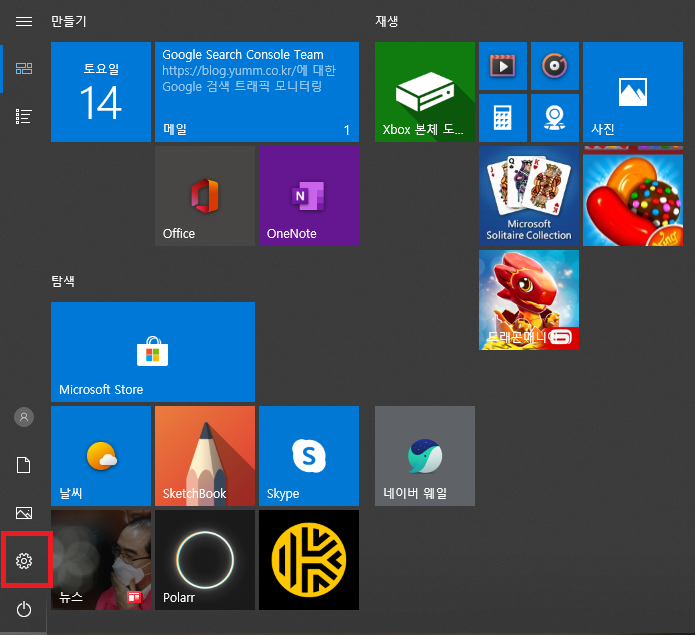Open the 사진 photos tile
Image resolution: width=695 pixels, height=635 pixels.
(633, 92)
